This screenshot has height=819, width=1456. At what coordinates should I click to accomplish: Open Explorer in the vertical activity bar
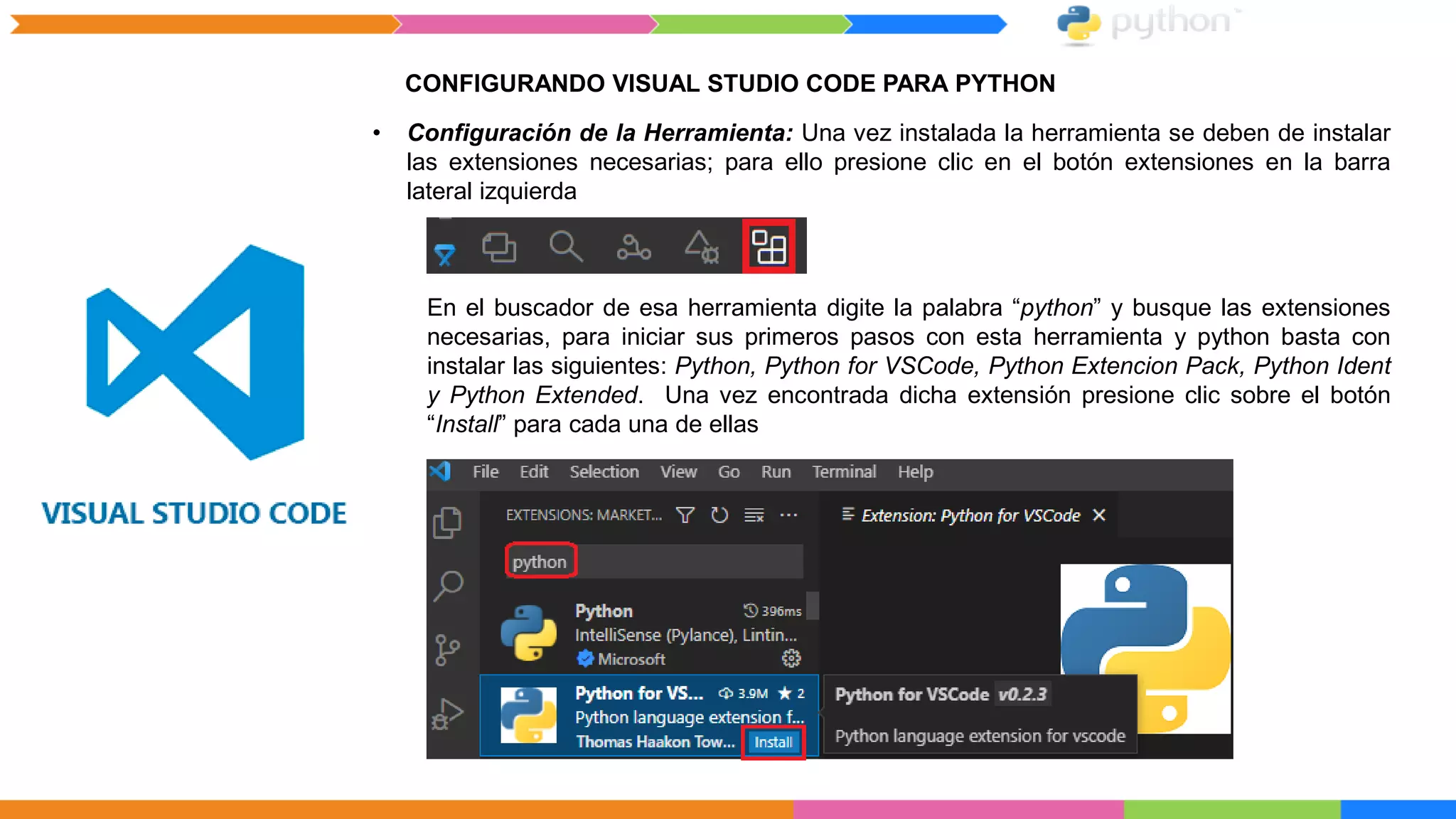(x=448, y=523)
